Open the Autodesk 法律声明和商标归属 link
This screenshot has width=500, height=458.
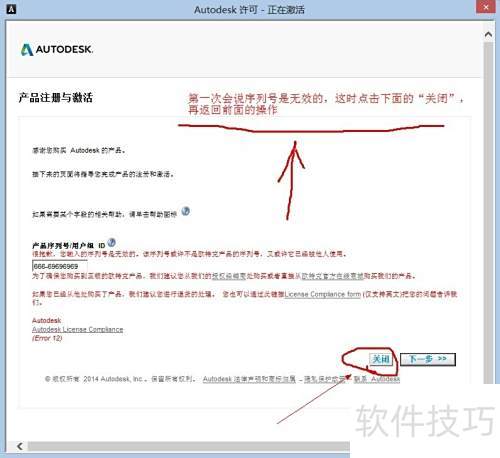coord(249,379)
